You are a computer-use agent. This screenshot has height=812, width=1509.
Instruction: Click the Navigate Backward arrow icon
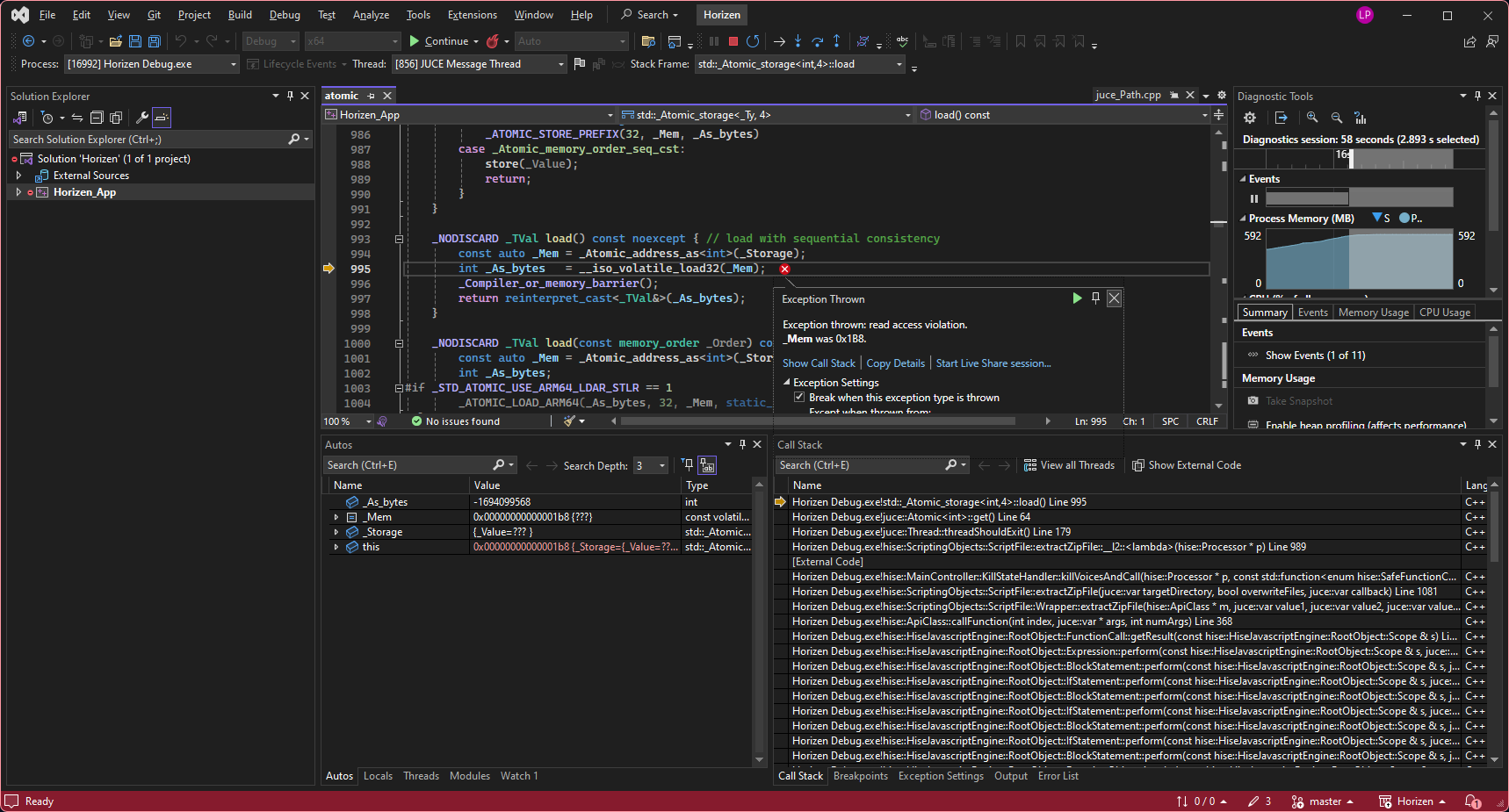point(28,41)
